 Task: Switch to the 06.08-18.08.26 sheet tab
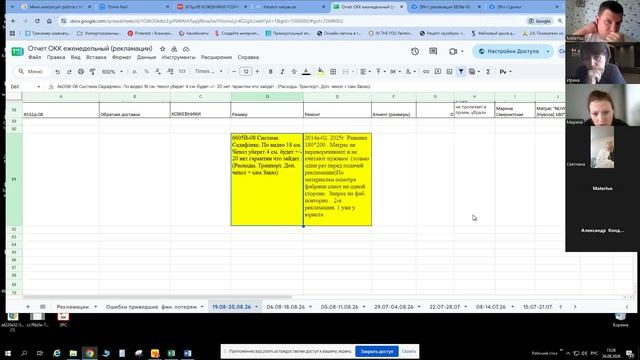tap(286, 307)
